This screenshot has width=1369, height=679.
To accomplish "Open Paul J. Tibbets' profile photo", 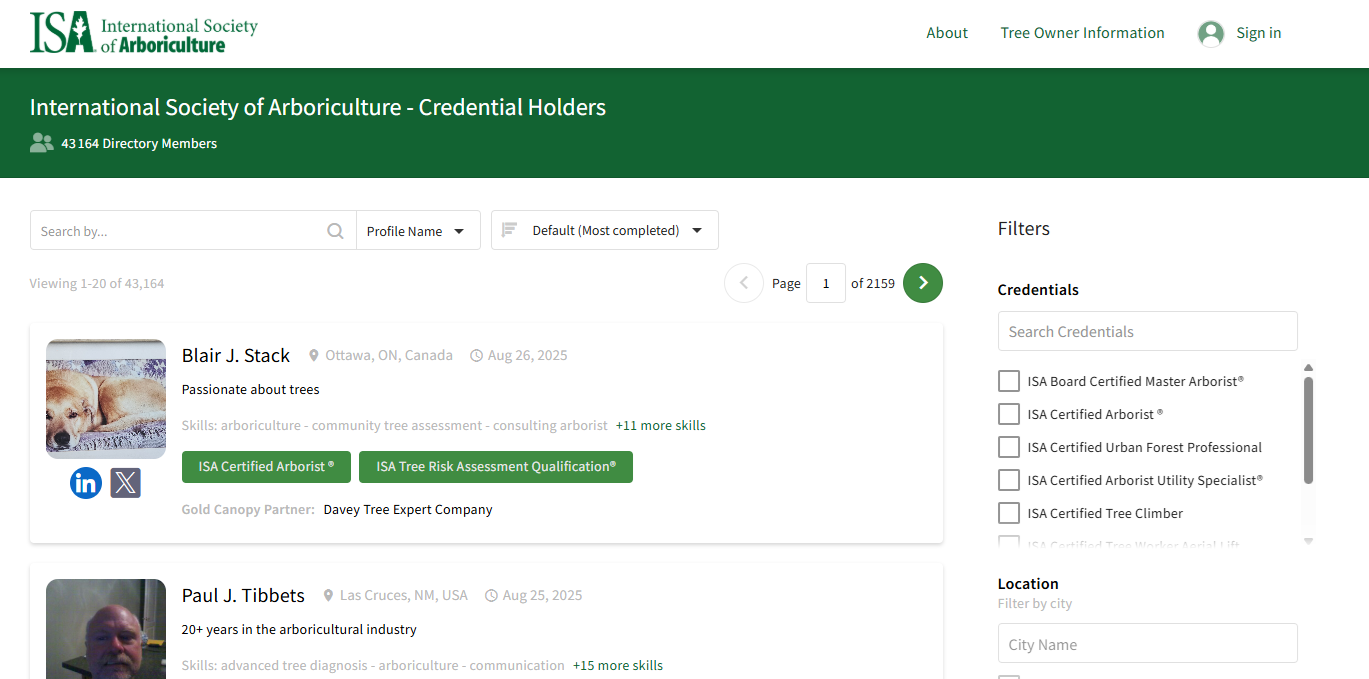I will (106, 629).
